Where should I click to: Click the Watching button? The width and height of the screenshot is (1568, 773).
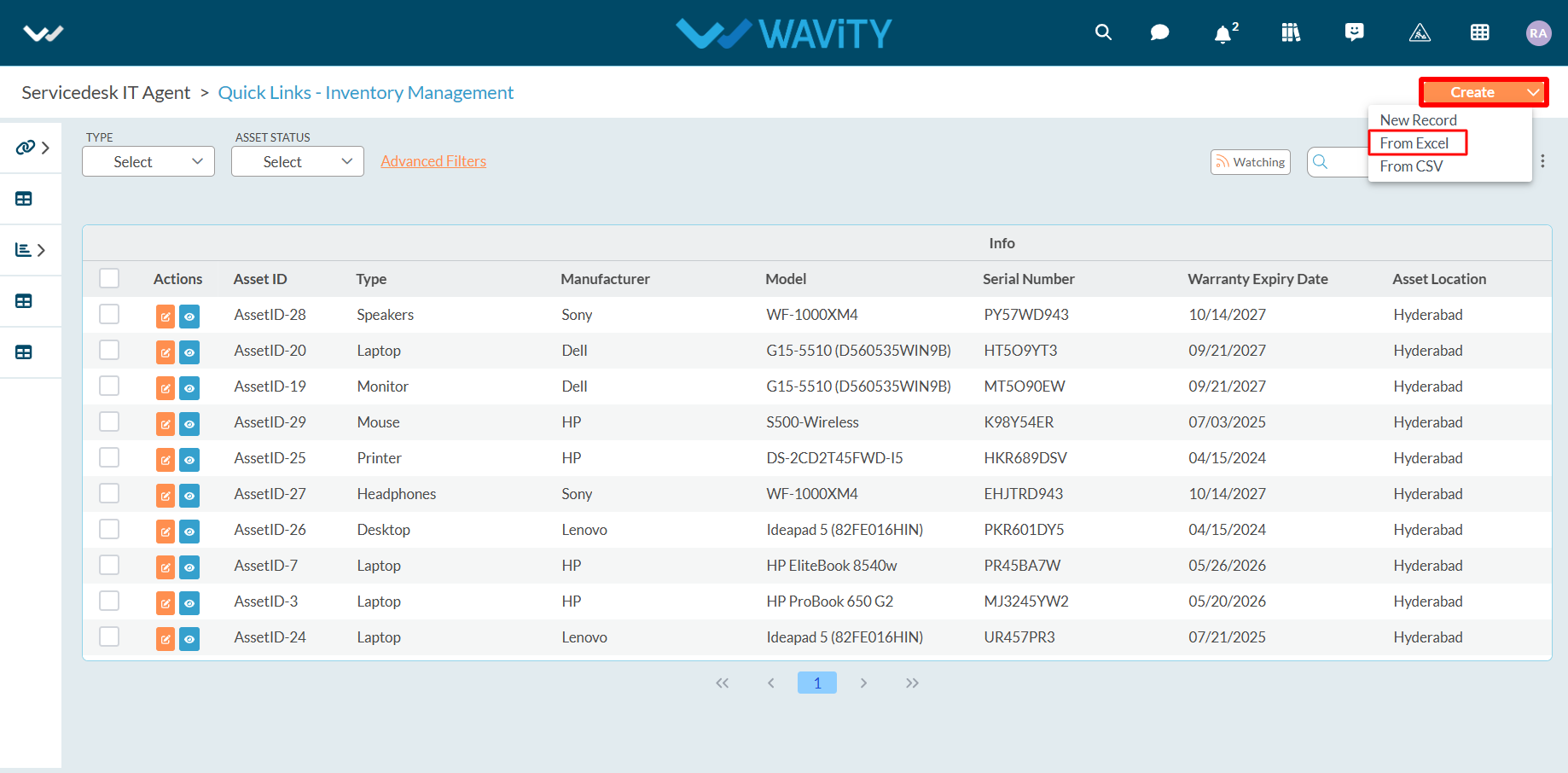[x=1251, y=162]
